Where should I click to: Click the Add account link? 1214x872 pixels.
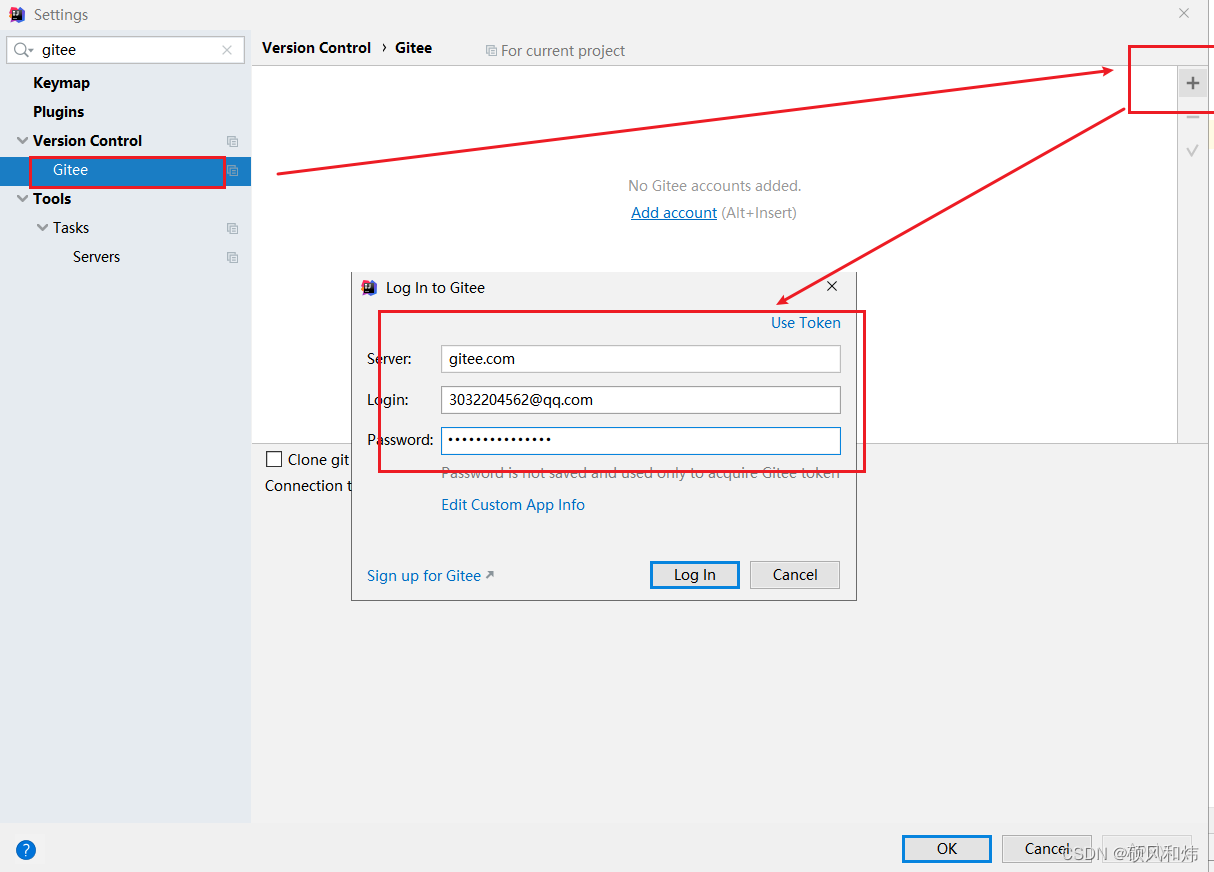pyautogui.click(x=674, y=213)
